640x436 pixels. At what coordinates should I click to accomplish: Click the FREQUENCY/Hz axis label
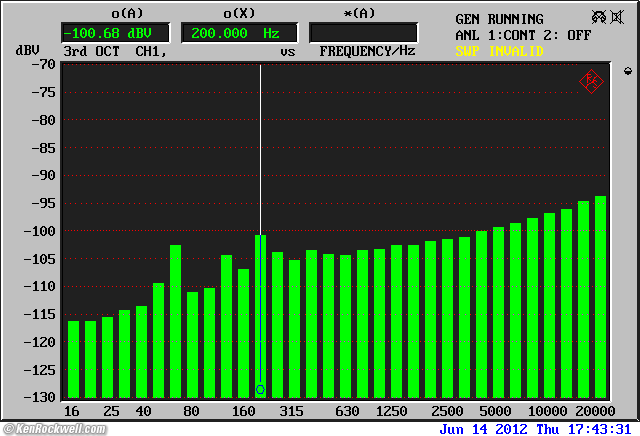click(367, 51)
